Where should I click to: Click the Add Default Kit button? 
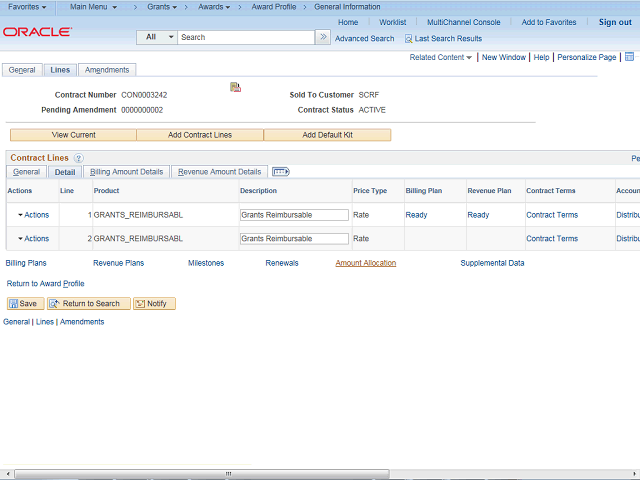(x=327, y=135)
